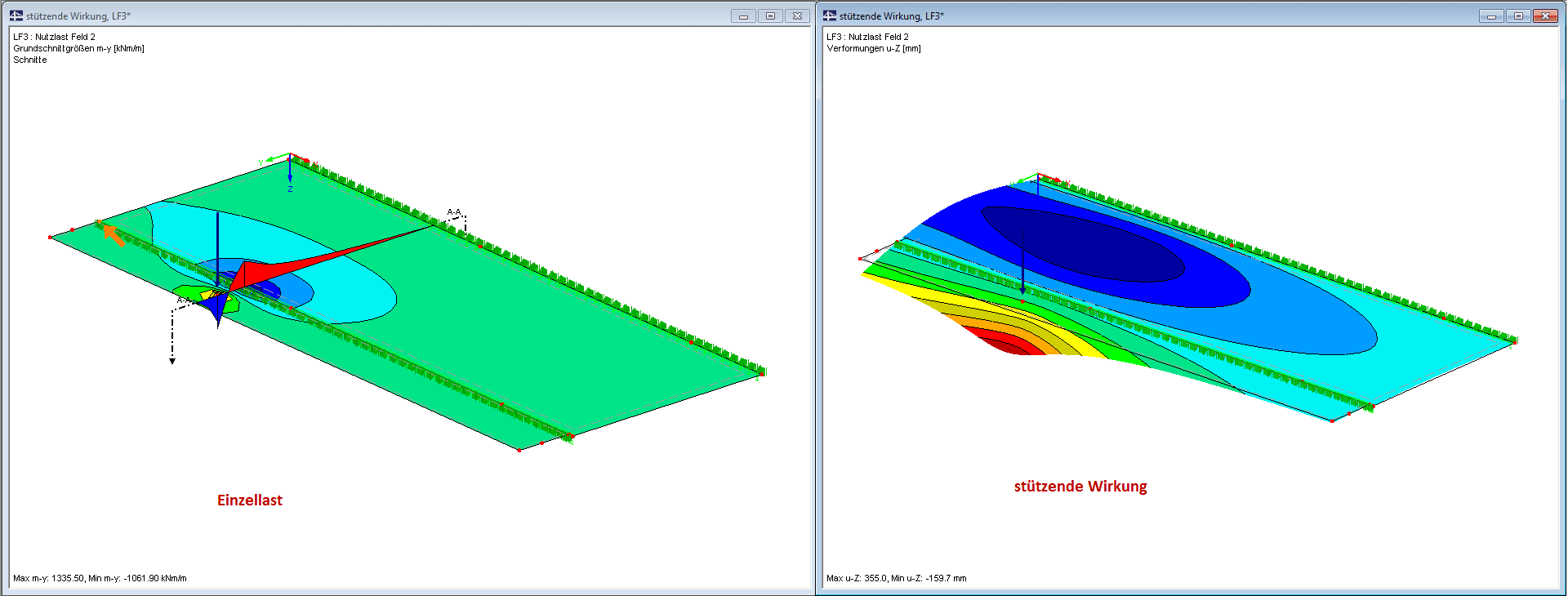Click 'LF3 : Nutzlast Feld 2' in right window
1568x596 pixels.
[867, 37]
